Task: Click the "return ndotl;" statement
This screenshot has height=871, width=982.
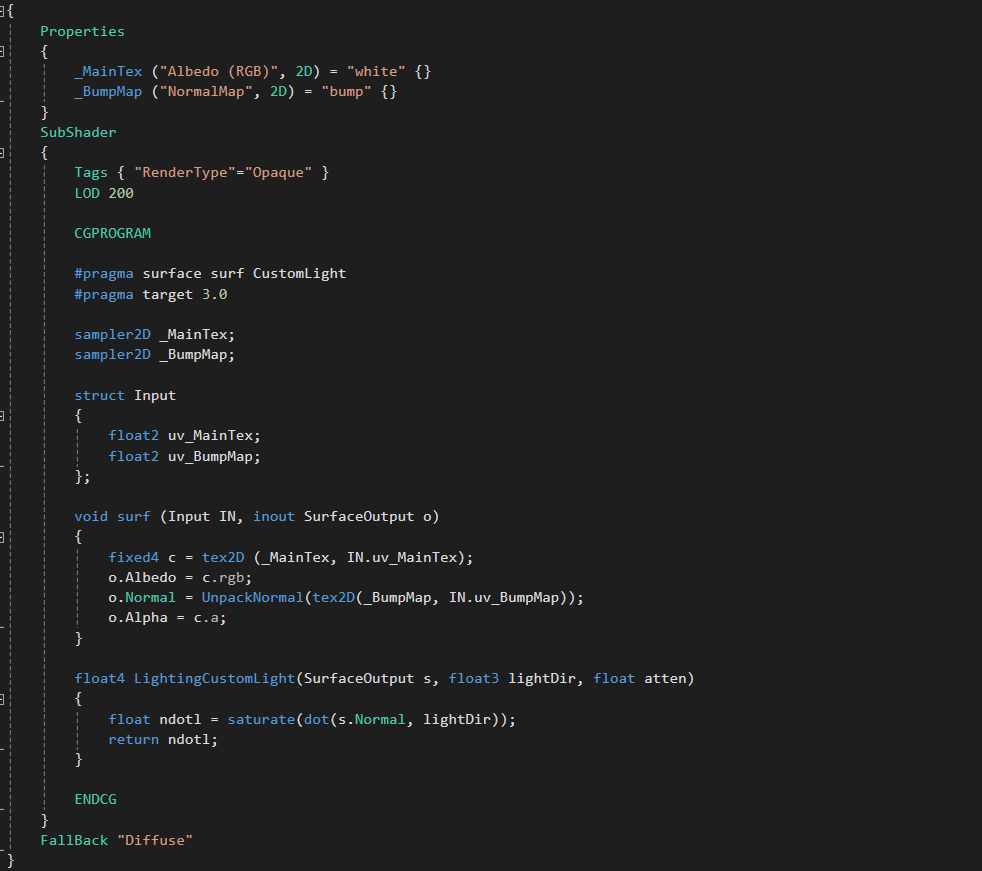Action: tap(163, 740)
